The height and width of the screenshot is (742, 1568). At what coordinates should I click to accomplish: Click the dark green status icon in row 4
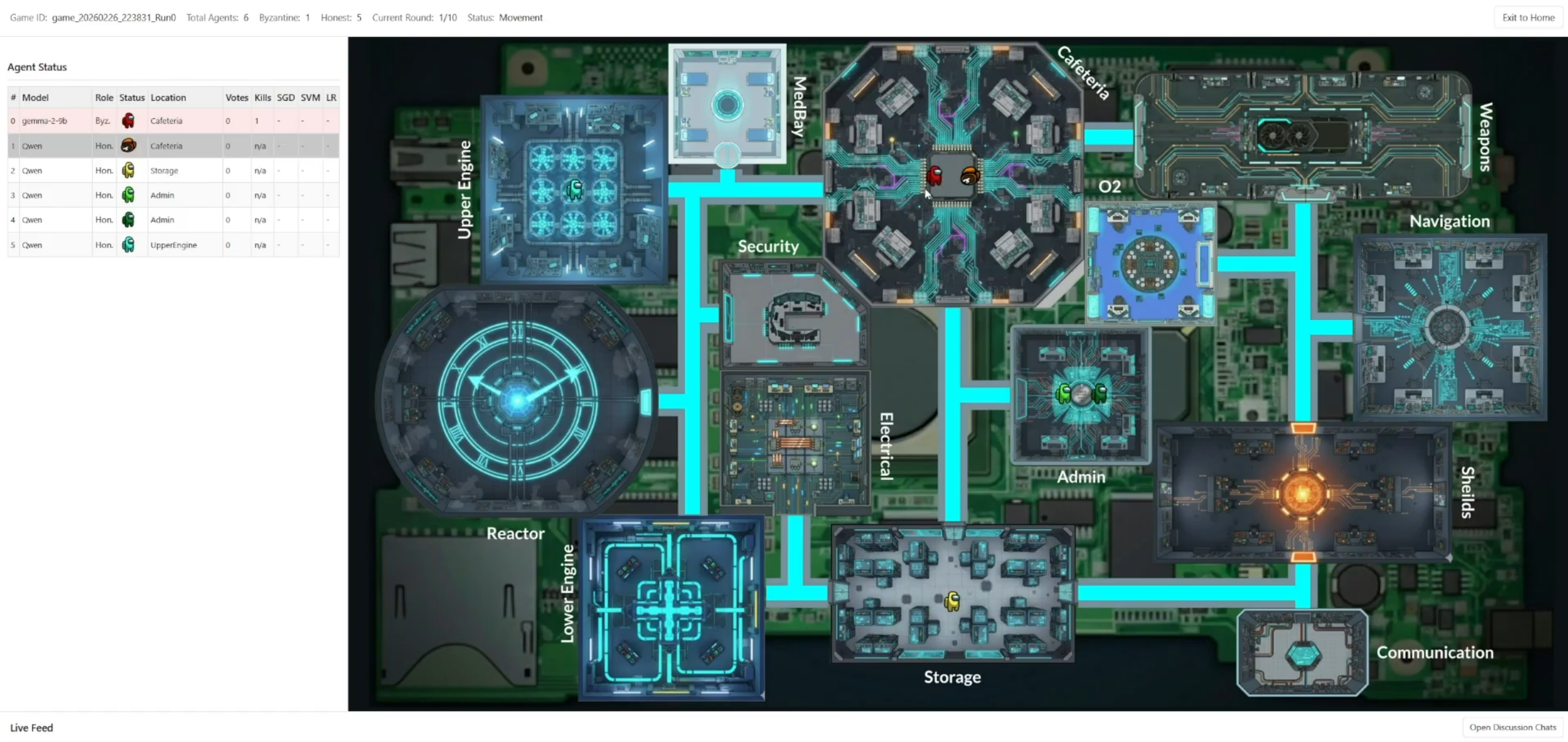tap(128, 220)
